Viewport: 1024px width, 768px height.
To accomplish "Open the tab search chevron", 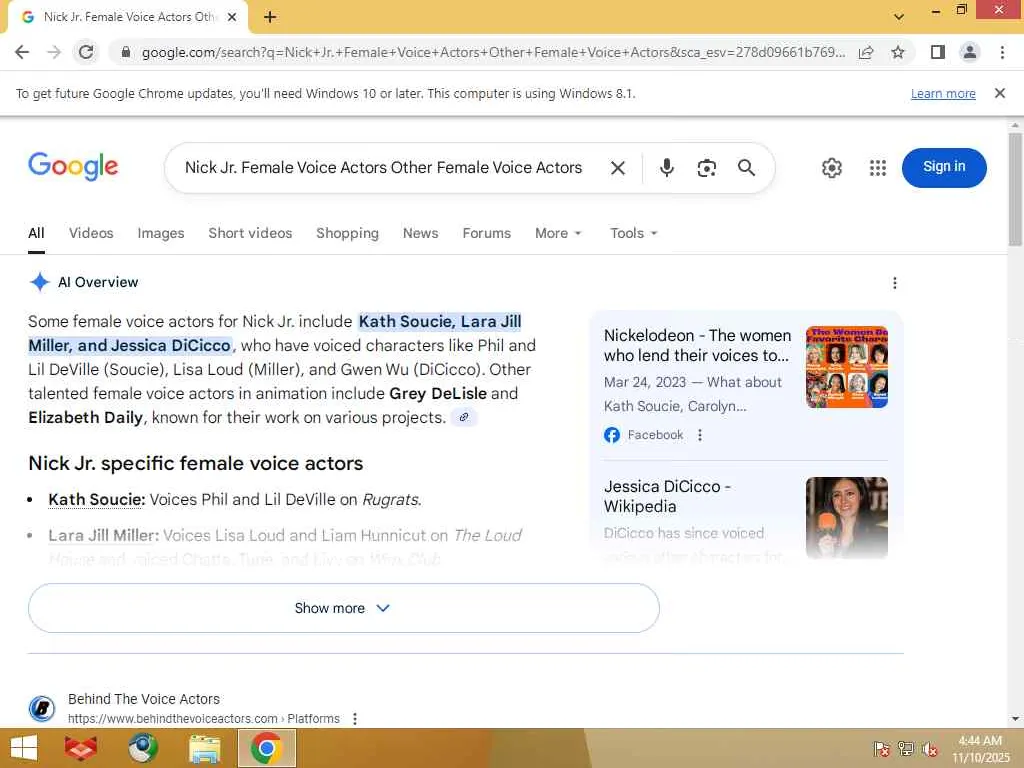I will [899, 17].
